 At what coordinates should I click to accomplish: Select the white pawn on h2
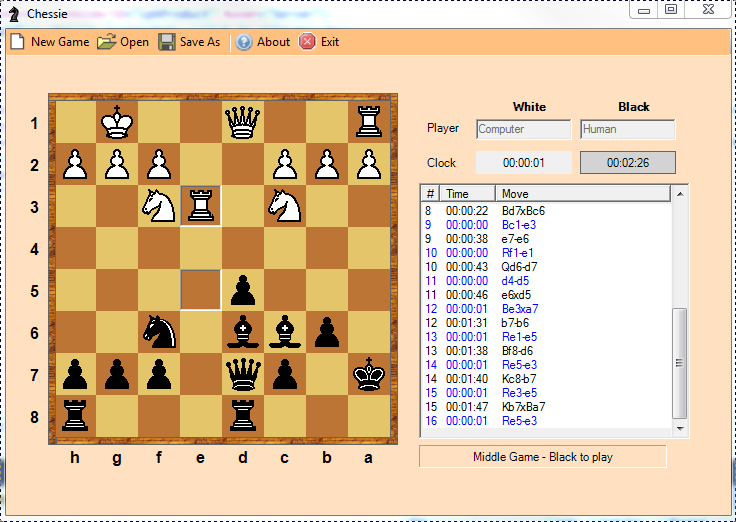click(75, 164)
